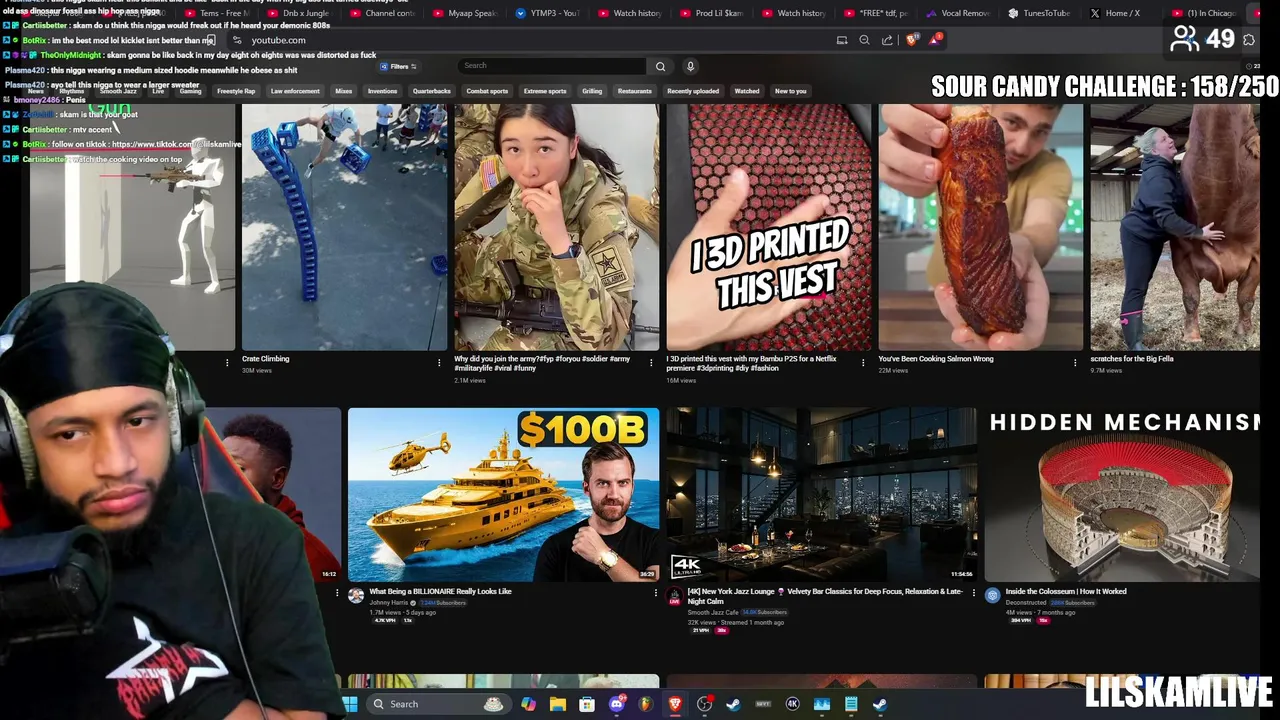Viewport: 1280px width, 720px height.
Task: Open options menu for New York Jazz Lounge
Action: (973, 593)
